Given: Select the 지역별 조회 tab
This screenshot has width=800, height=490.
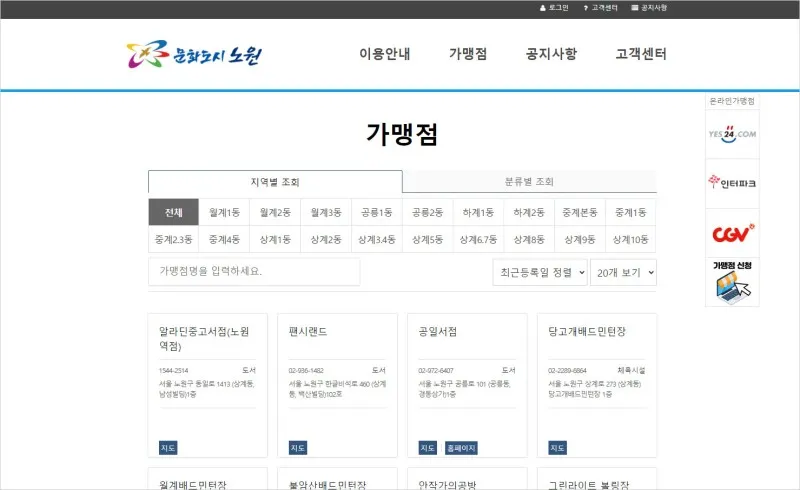Looking at the screenshot, I should [x=275, y=182].
